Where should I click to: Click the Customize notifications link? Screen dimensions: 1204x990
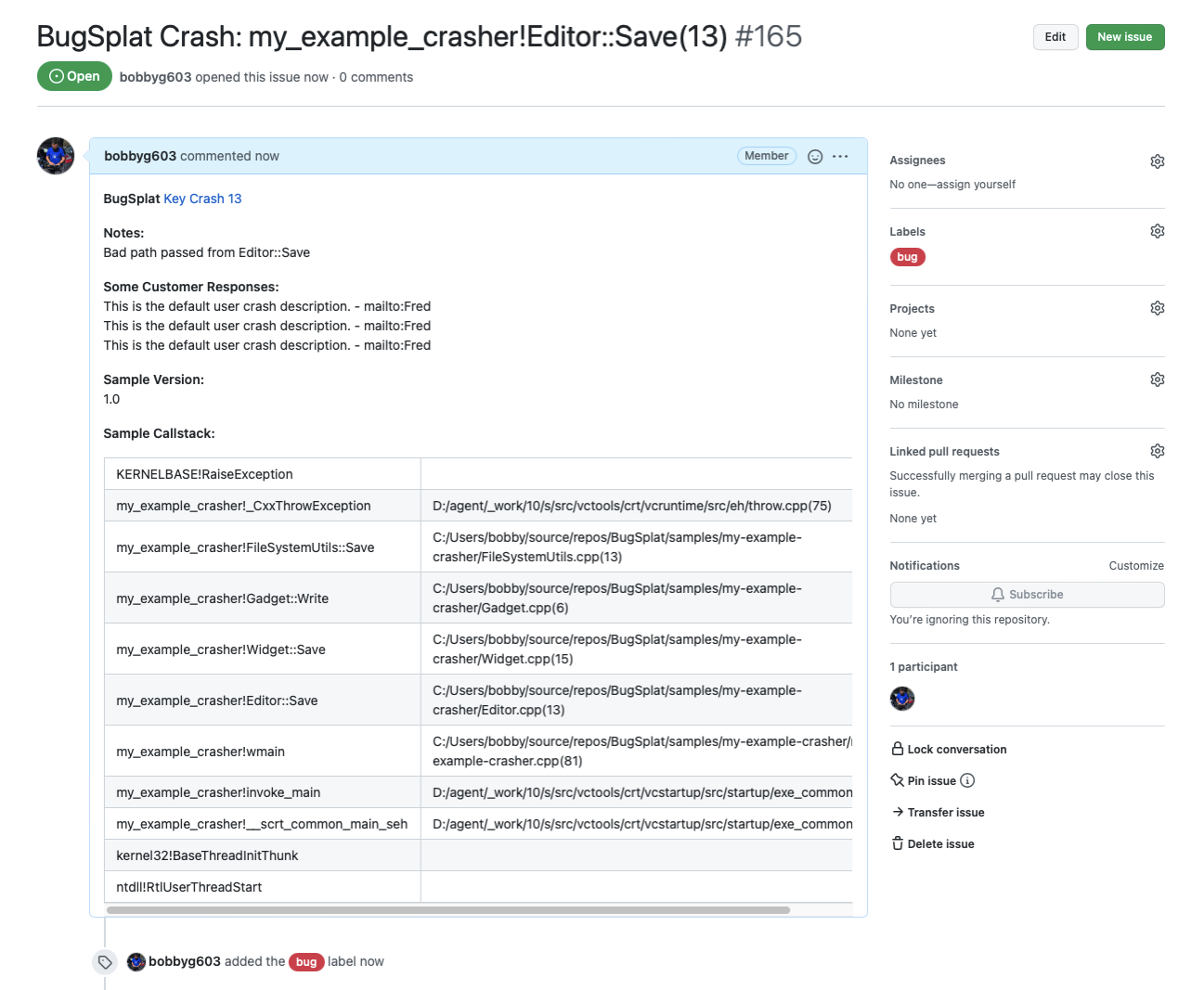[1136, 566]
